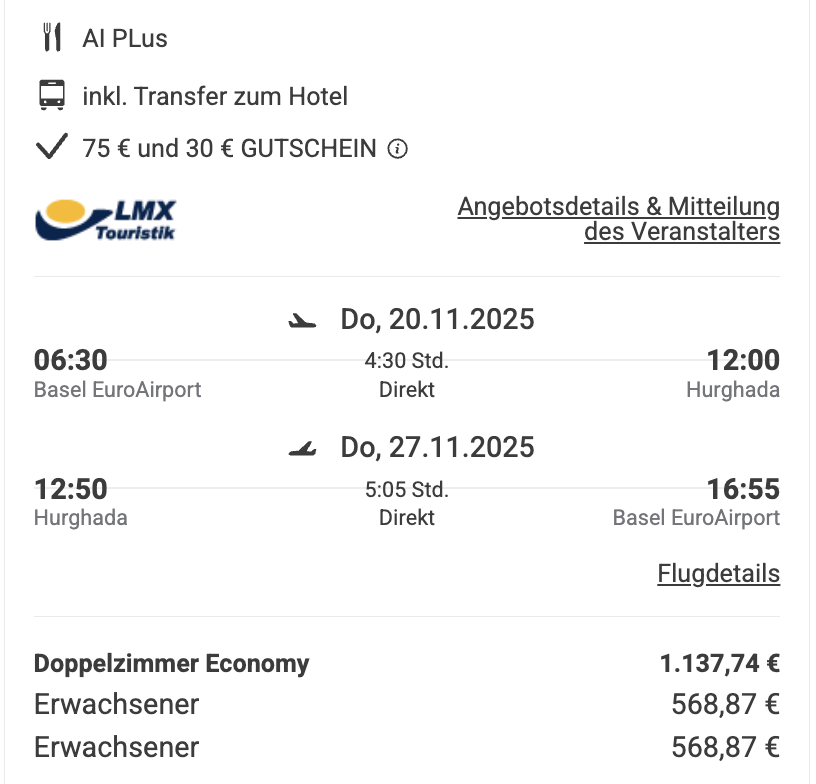Click the outbound date Do, 20.11.2025

point(437,319)
